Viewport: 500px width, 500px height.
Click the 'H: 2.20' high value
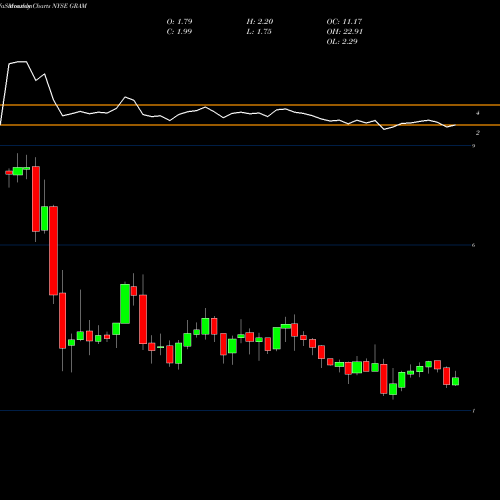[260, 22]
